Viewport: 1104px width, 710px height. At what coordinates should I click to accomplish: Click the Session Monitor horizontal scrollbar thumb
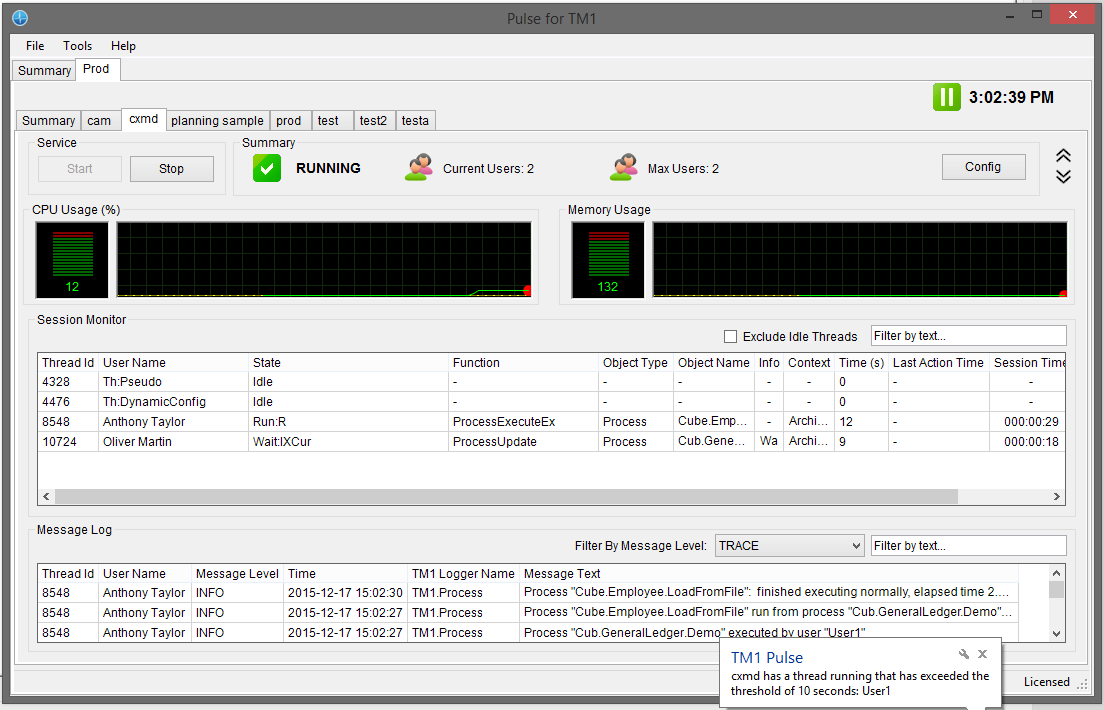point(506,497)
